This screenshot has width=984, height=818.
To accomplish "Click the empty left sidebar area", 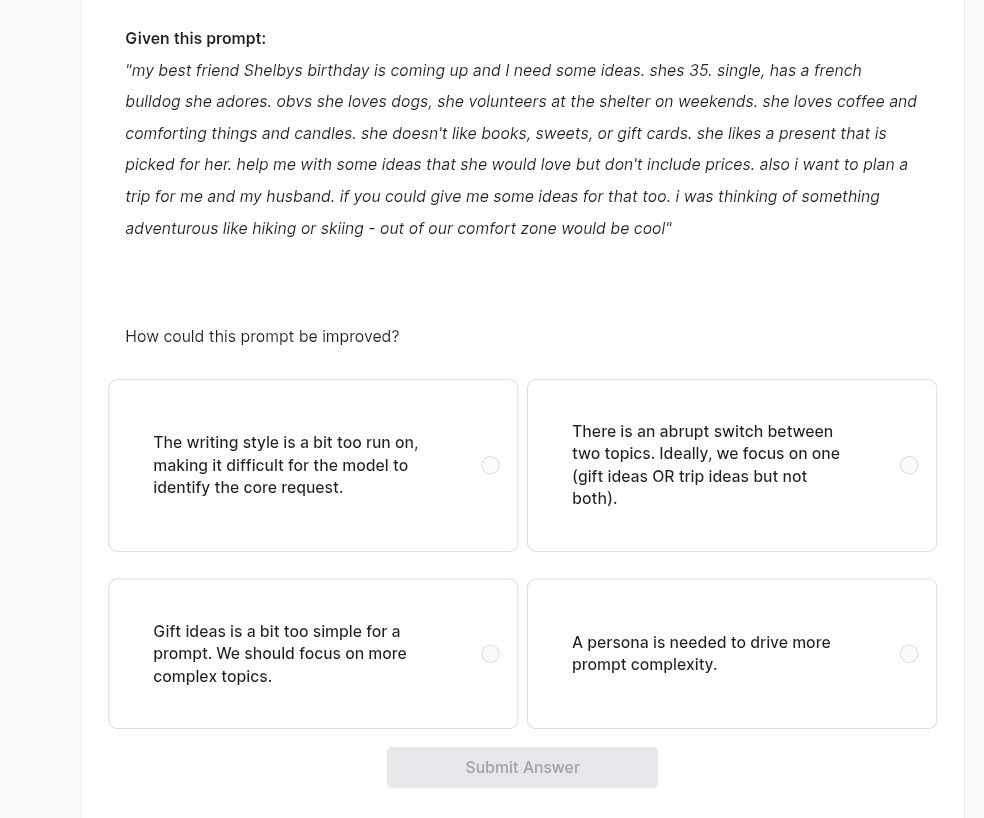I will pyautogui.click(x=40, y=400).
